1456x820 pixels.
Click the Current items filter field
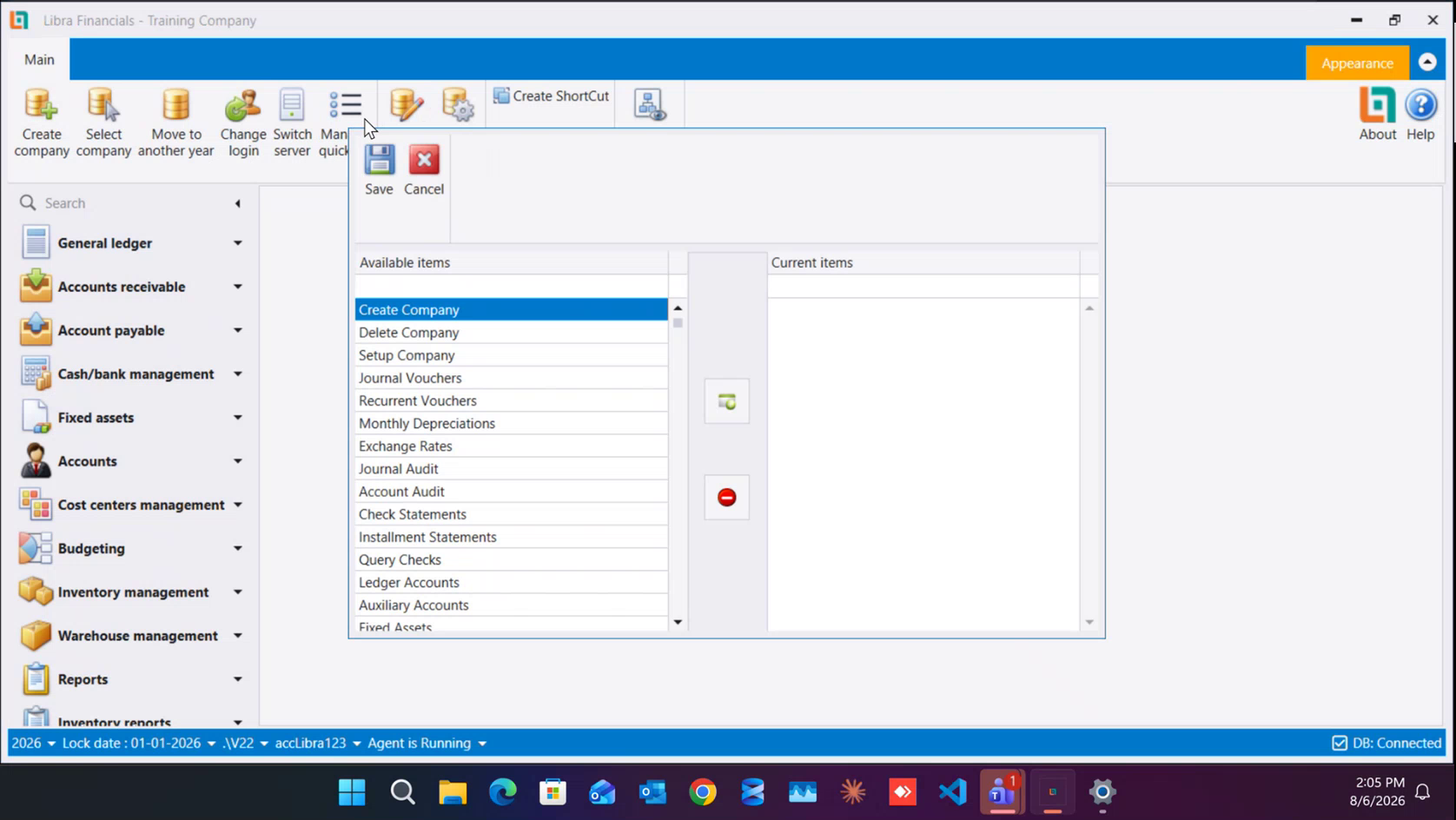pos(923,286)
